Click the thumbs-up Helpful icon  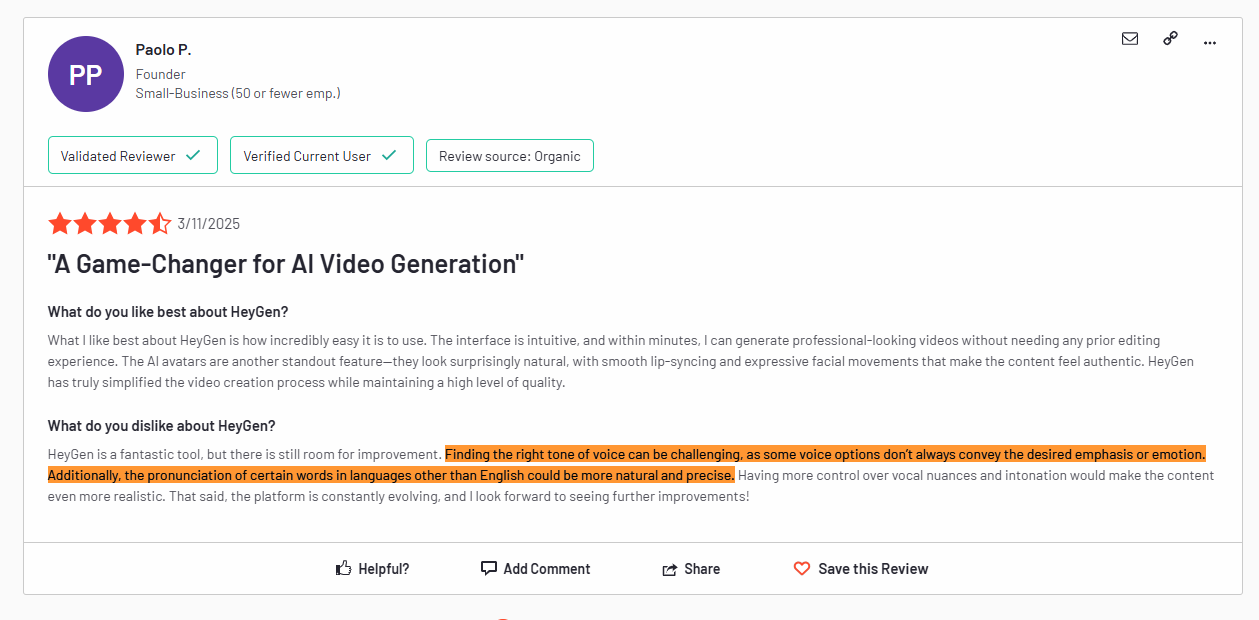(x=344, y=568)
